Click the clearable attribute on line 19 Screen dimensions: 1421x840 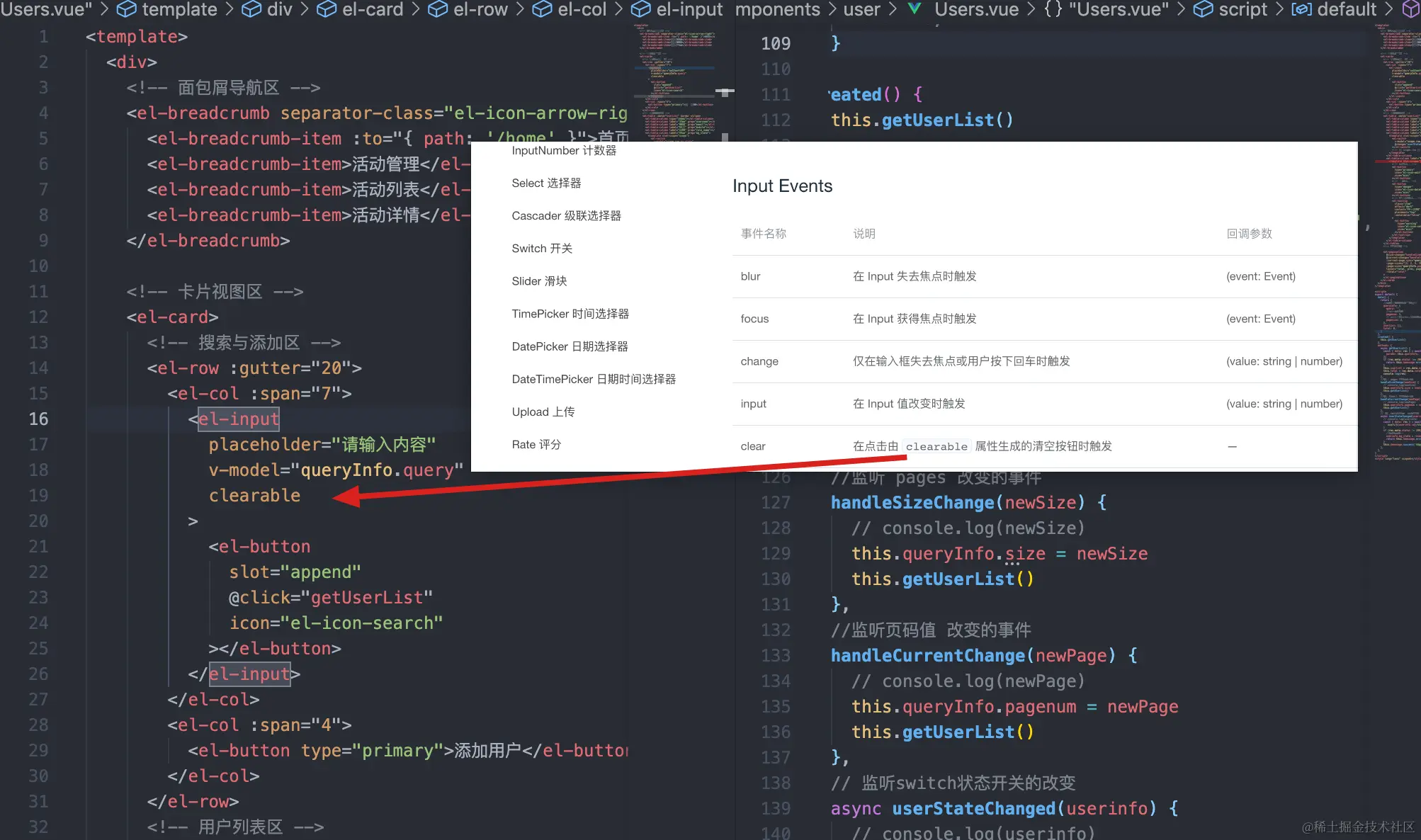(x=254, y=495)
